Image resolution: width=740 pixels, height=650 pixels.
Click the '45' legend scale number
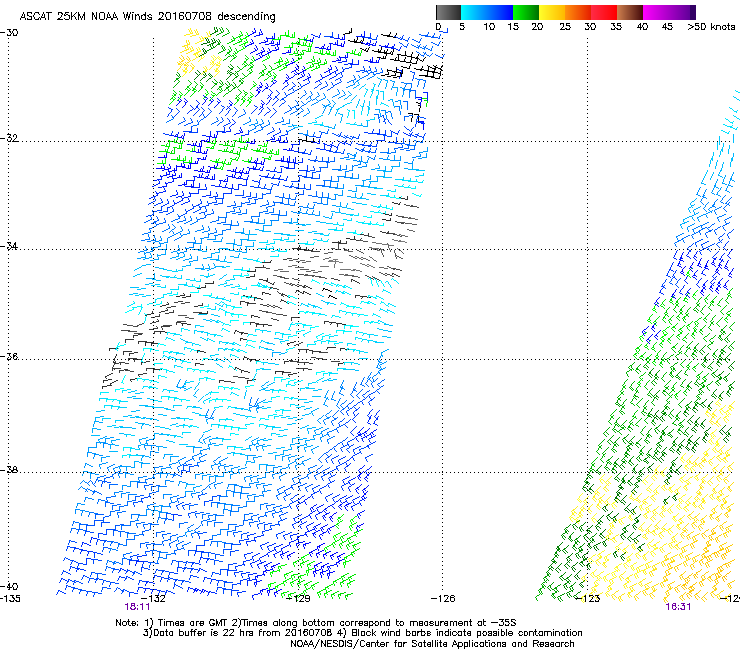(667, 27)
